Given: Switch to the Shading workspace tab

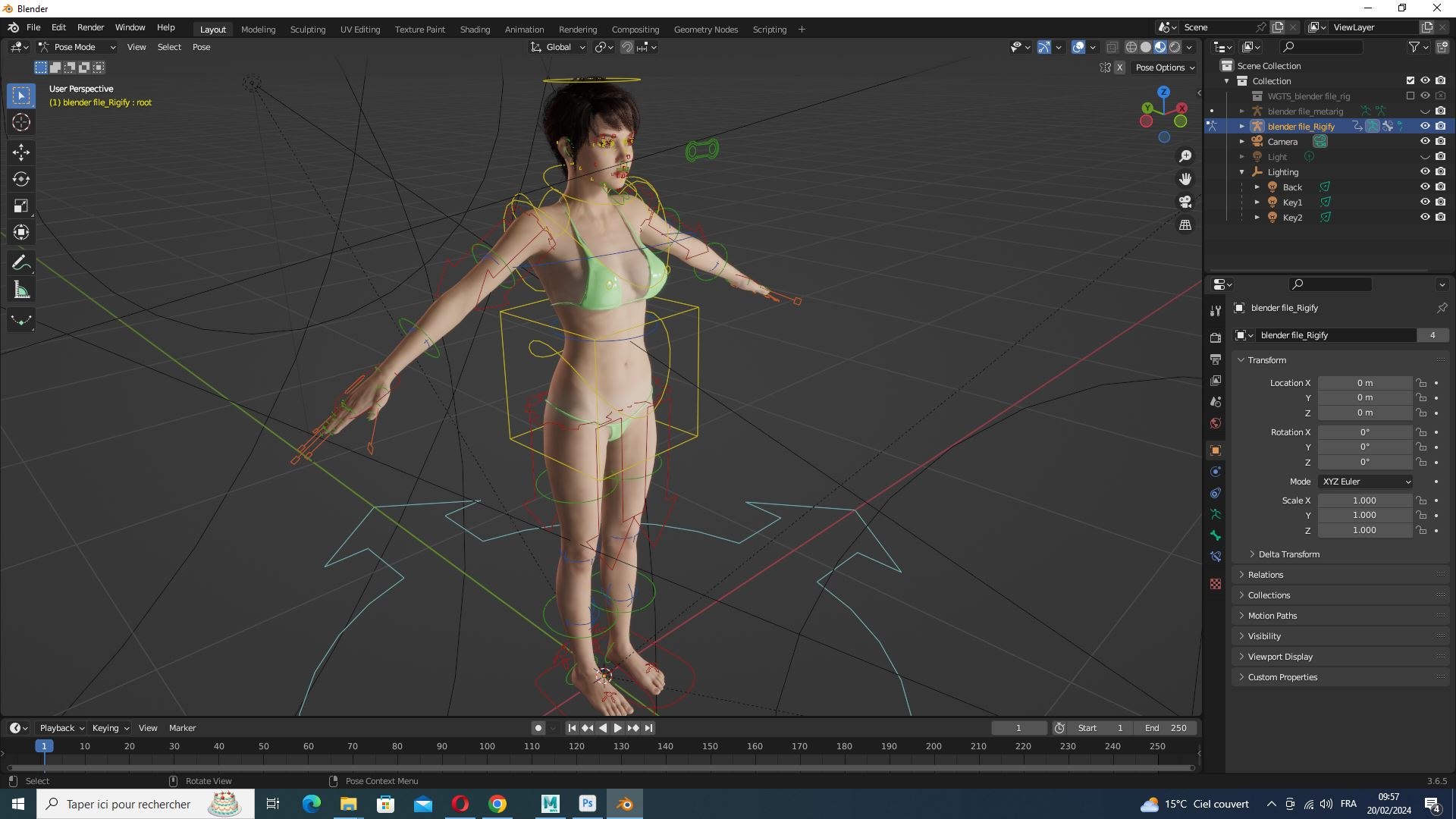Looking at the screenshot, I should [x=475, y=30].
